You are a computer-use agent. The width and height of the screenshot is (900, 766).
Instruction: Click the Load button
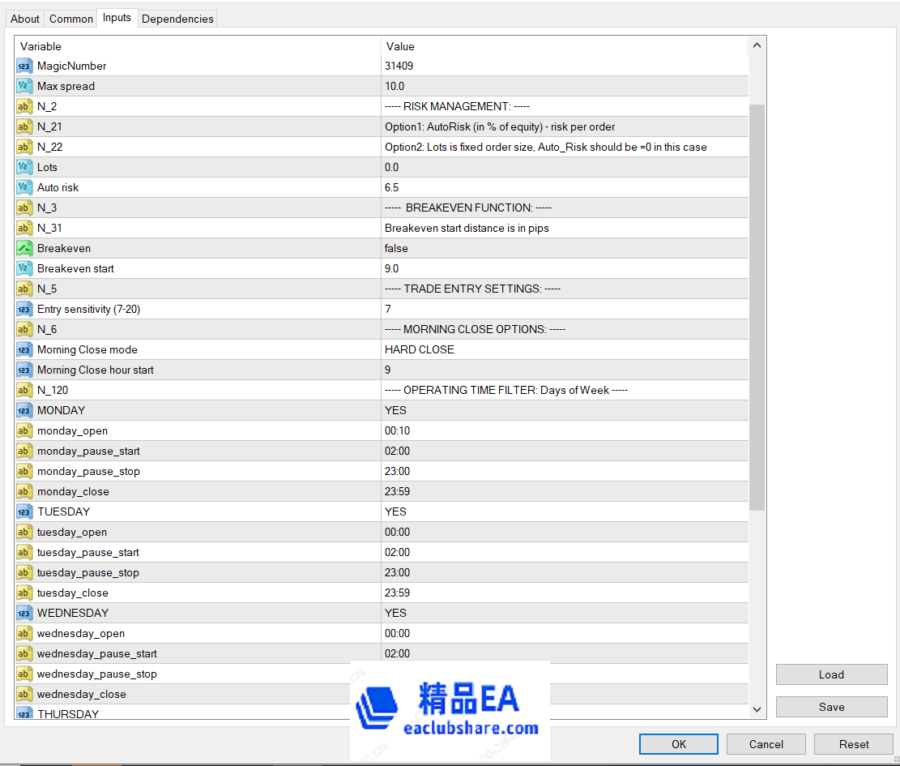click(x=831, y=675)
